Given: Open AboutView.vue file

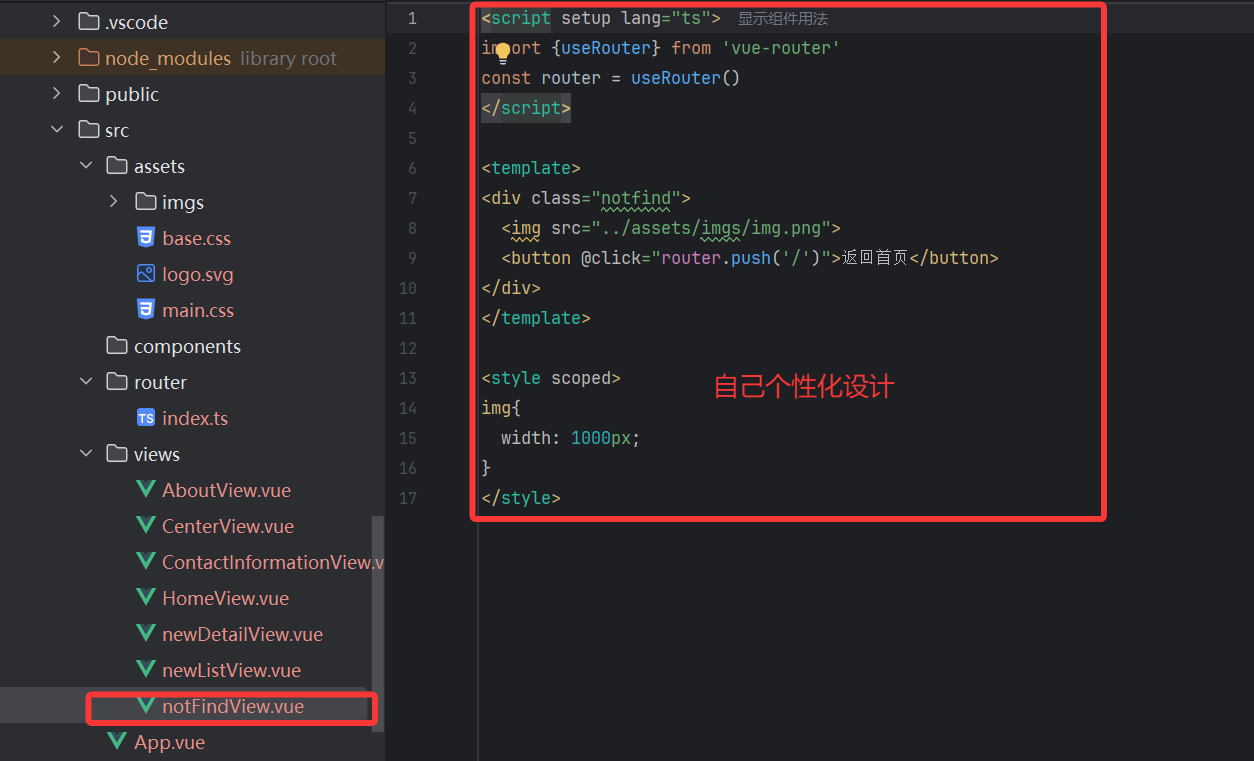Looking at the screenshot, I should pos(227,490).
